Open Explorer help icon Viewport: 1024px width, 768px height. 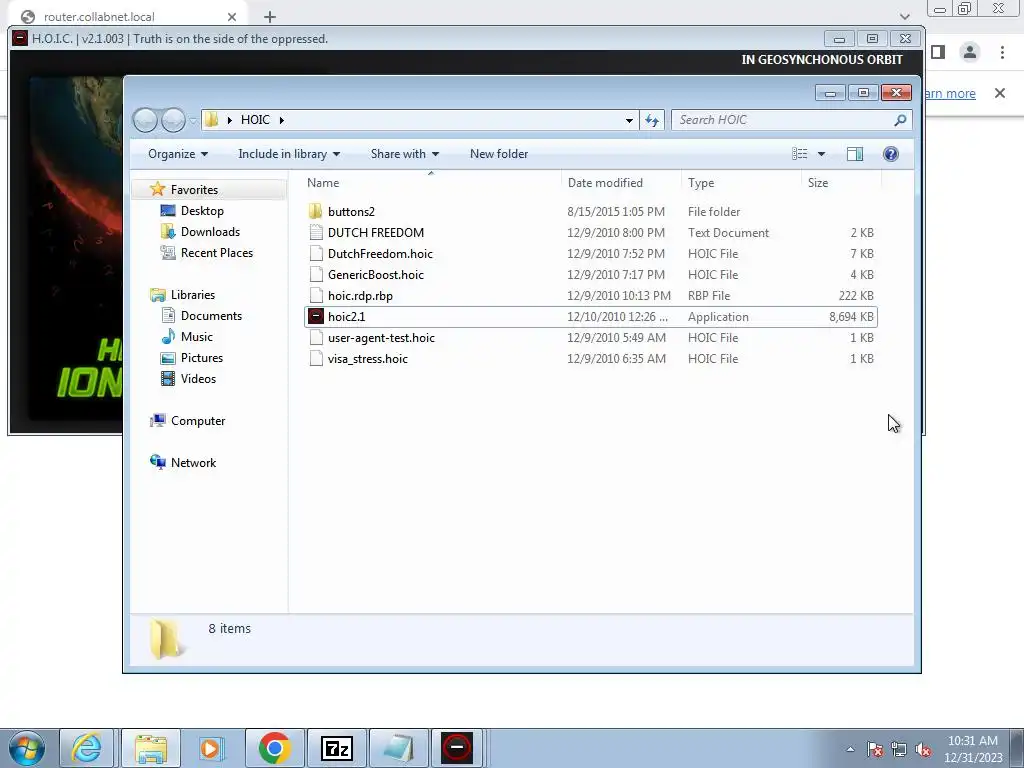click(890, 153)
